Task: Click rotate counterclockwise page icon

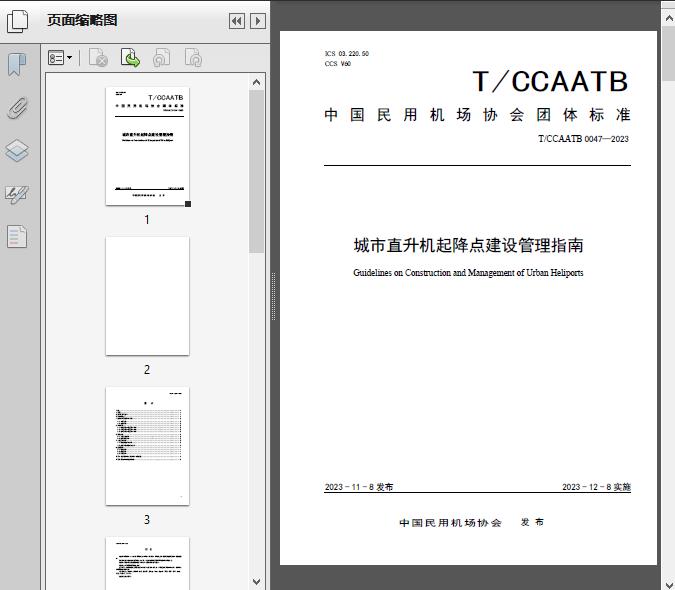Action: [162, 58]
